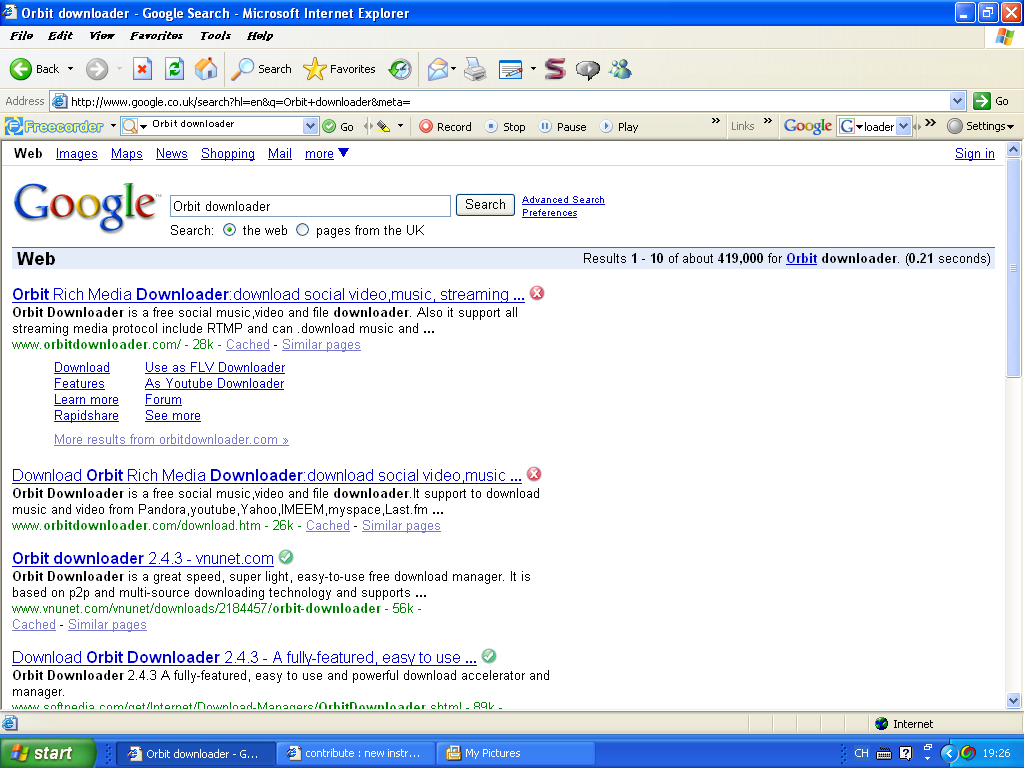Viewport: 1024px width, 768px height.
Task: Open the Help menu
Action: [x=260, y=36]
